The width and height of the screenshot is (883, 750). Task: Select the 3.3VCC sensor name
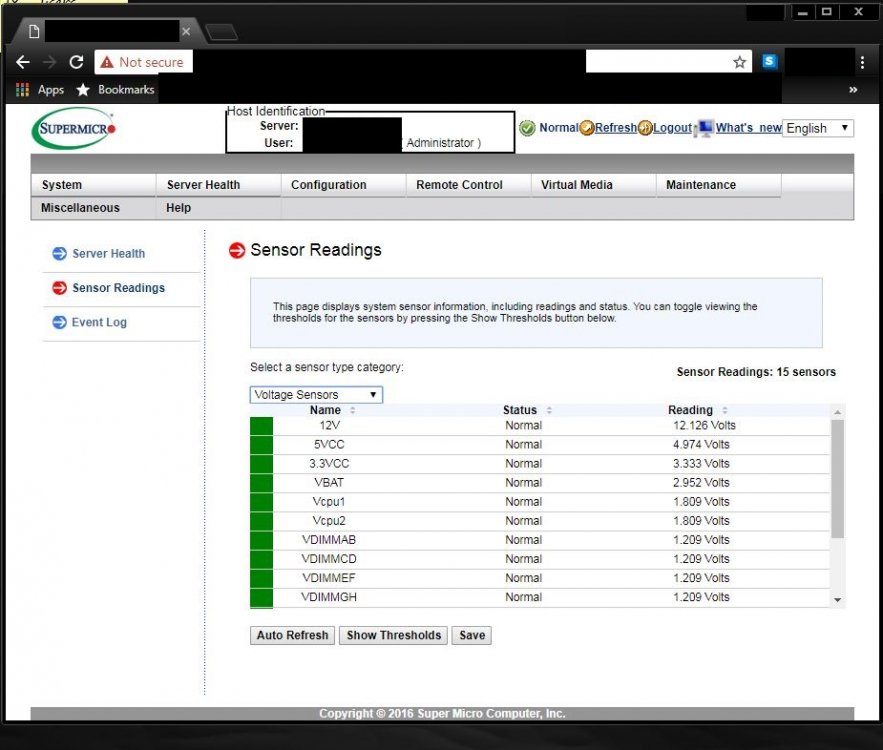[x=329, y=464]
